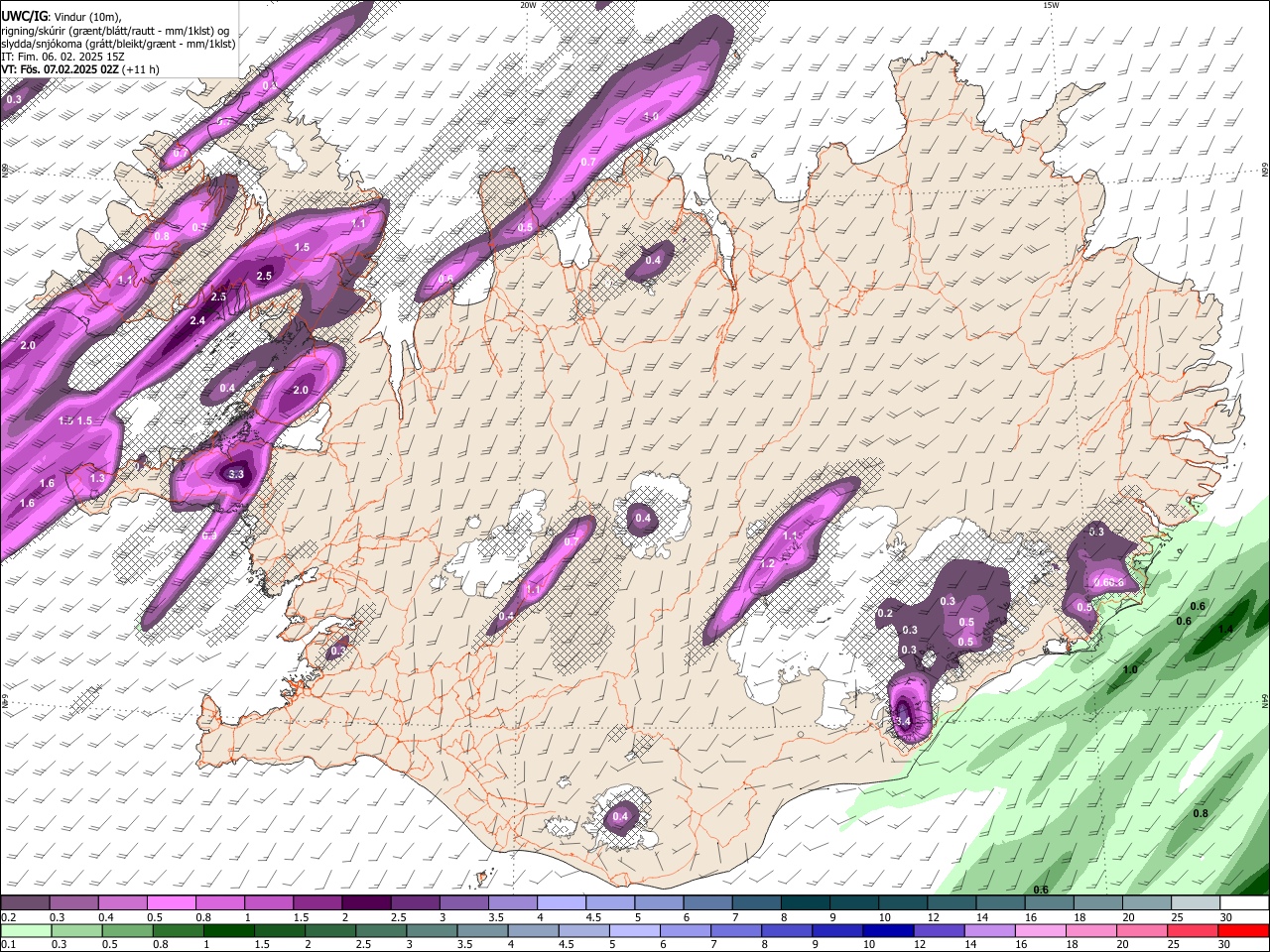The height and width of the screenshot is (952, 1270).
Task: Click the bright pink 0.5 swatch, upper legend row
Action: (x=171, y=903)
